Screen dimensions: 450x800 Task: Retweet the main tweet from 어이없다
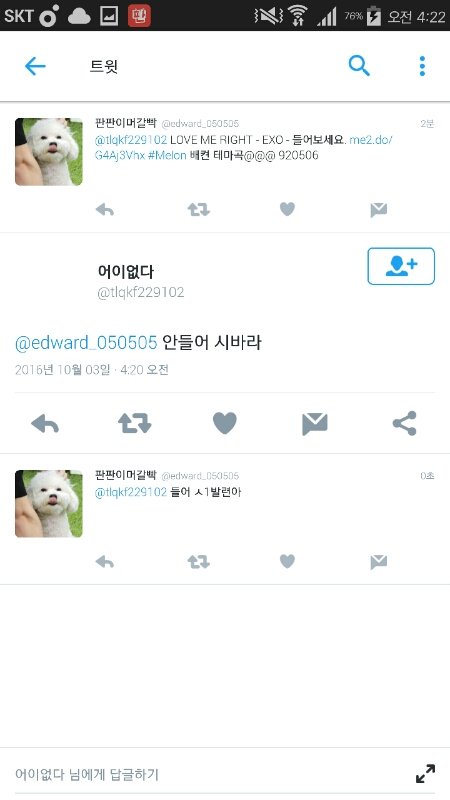tap(135, 423)
